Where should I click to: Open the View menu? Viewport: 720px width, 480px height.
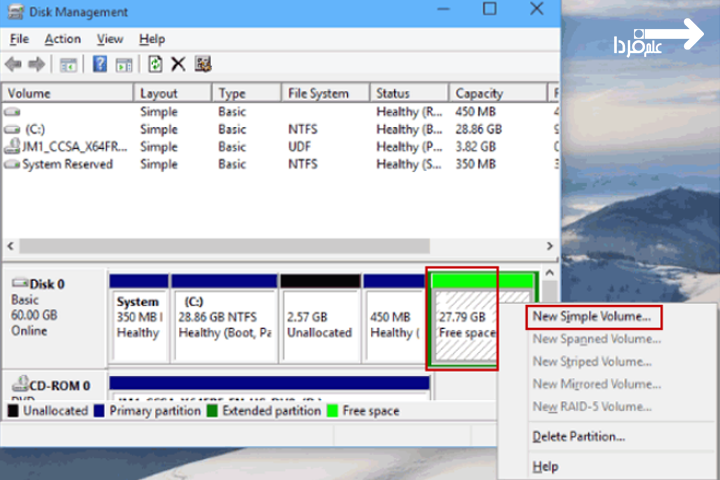point(110,39)
